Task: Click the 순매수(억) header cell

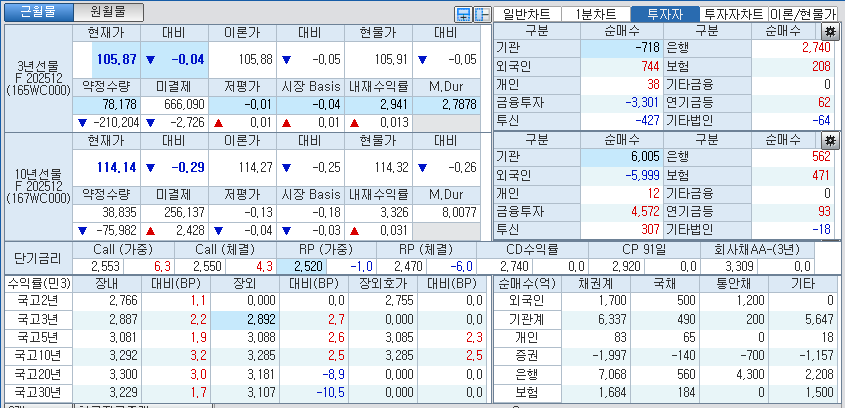Action: click(x=528, y=283)
